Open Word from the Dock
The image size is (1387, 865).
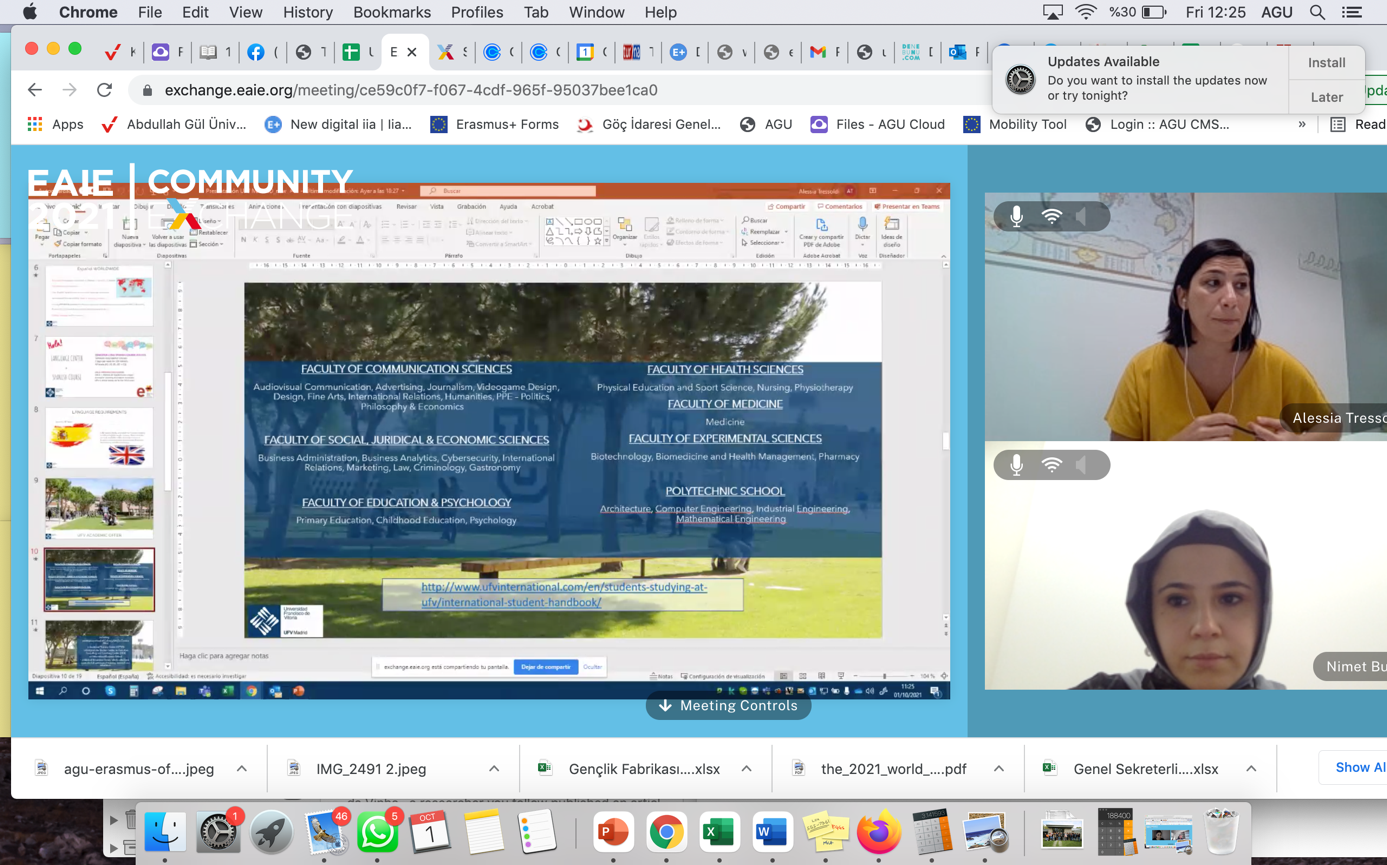pyautogui.click(x=772, y=832)
